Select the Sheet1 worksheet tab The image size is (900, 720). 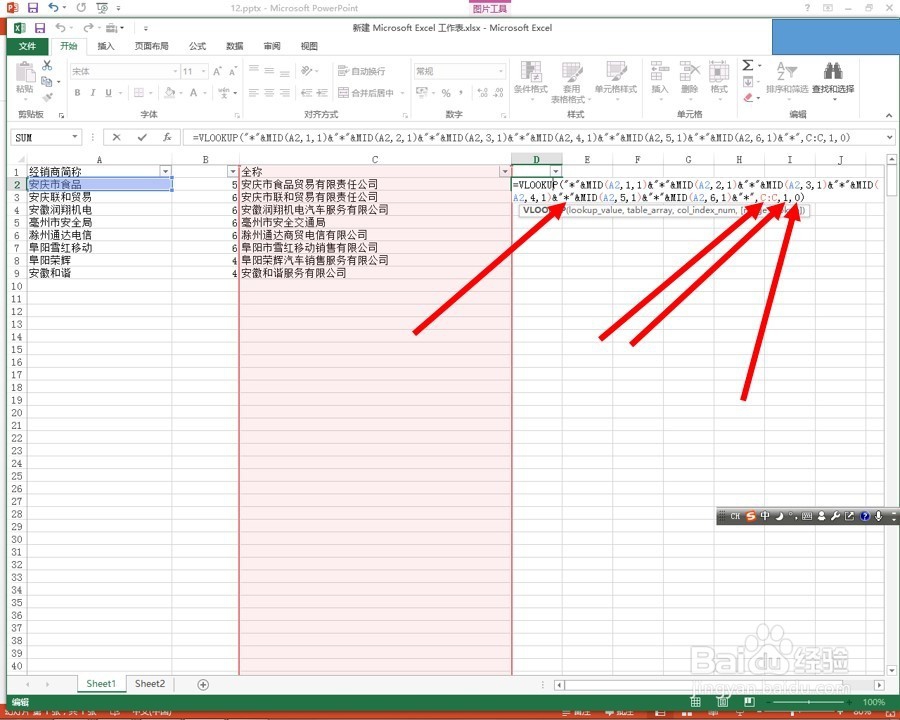101,683
